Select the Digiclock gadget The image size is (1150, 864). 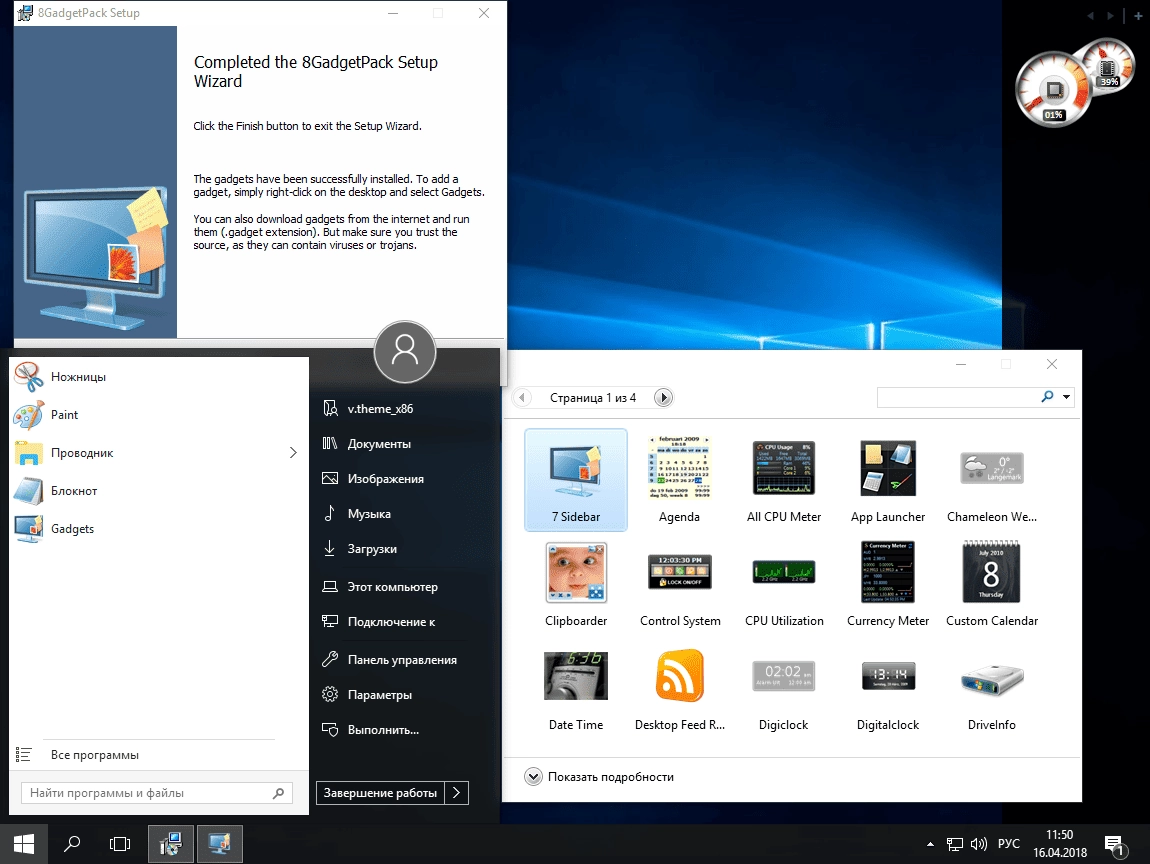pos(783,689)
